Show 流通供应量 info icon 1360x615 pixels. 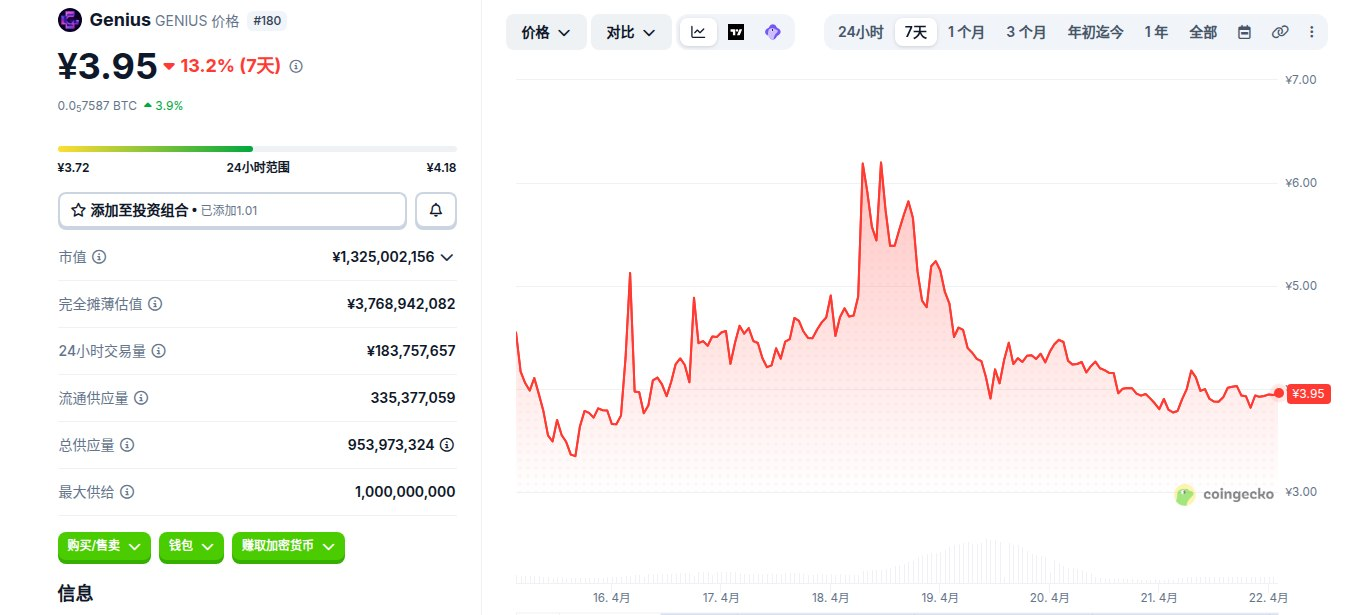141,398
